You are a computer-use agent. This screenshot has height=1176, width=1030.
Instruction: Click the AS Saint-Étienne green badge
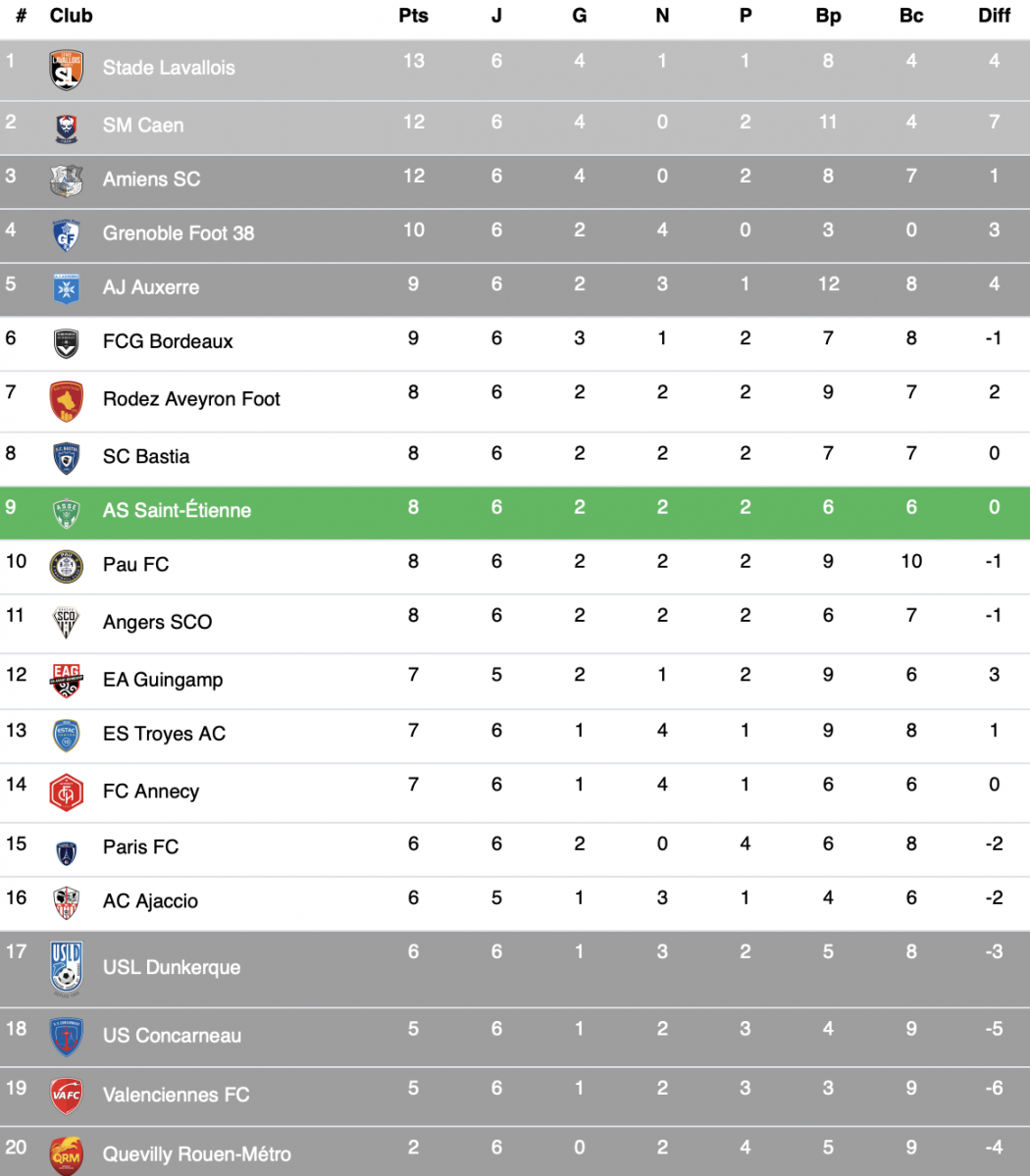coord(66,513)
